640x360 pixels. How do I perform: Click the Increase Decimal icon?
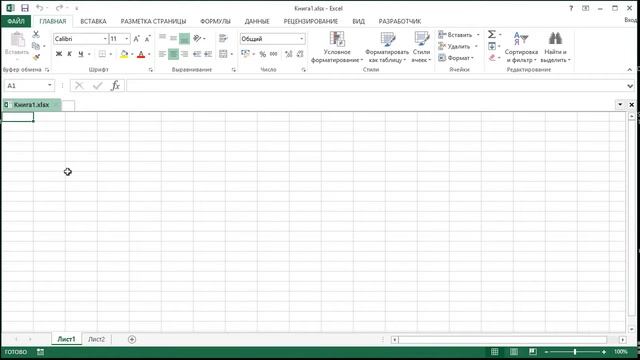click(x=289, y=54)
